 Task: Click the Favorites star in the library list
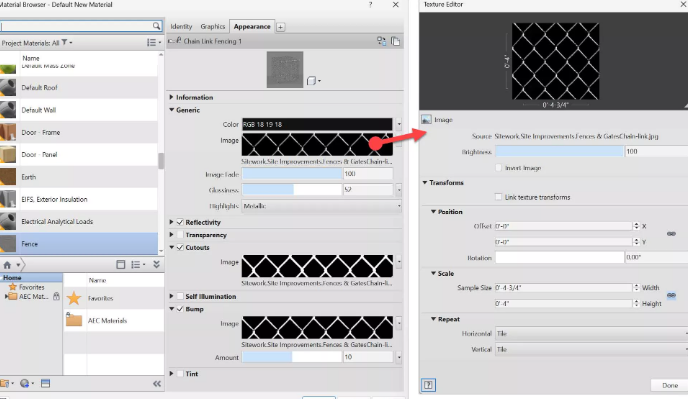pyautogui.click(x=74, y=298)
